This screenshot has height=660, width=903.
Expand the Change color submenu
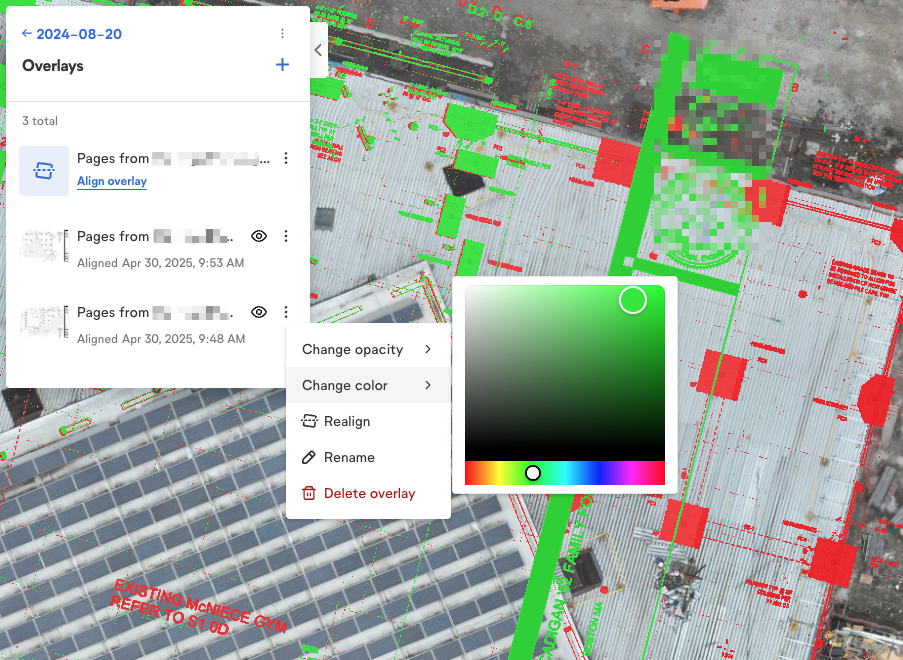pos(367,386)
